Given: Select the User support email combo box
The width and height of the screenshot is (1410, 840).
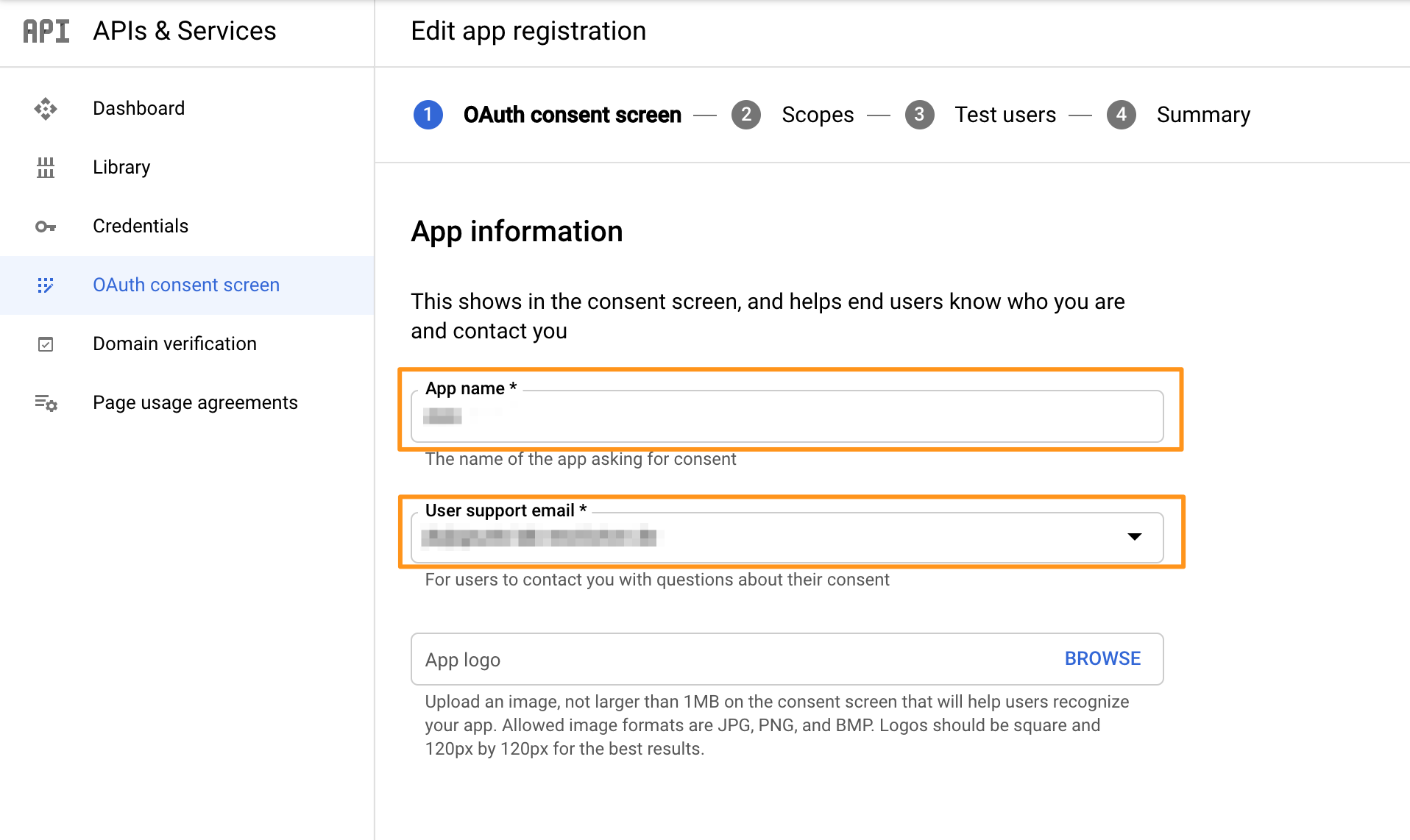Looking at the screenshot, I should (x=787, y=538).
